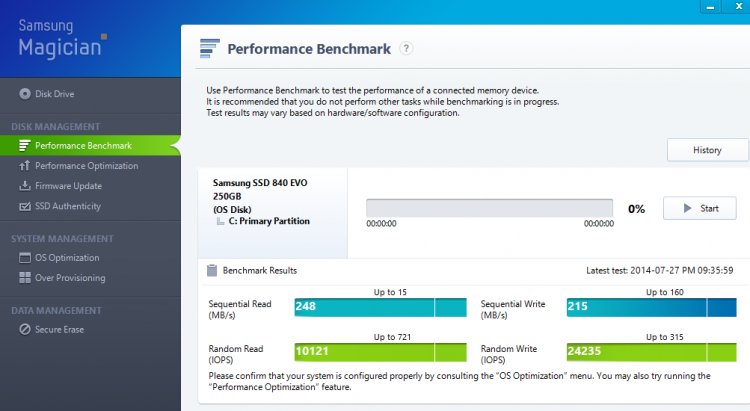Click the Random Write result bar

click(x=651, y=352)
